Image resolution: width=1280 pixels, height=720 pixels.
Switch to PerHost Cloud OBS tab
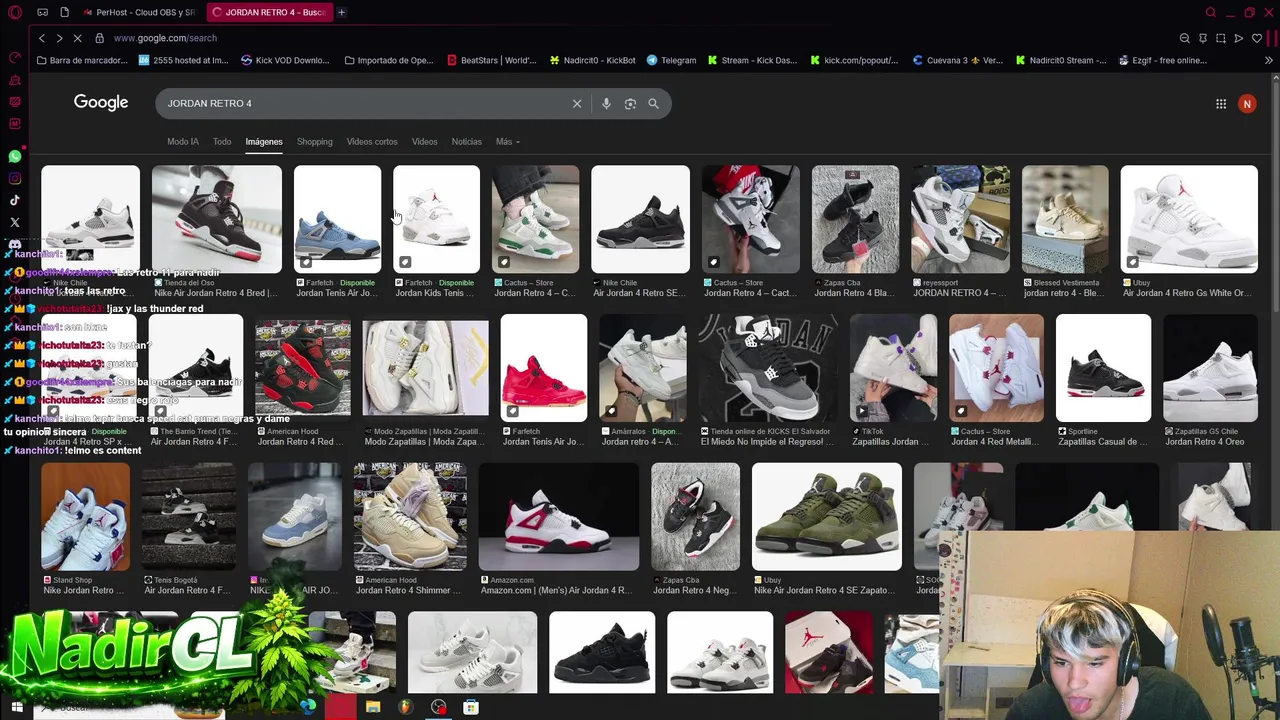(139, 12)
